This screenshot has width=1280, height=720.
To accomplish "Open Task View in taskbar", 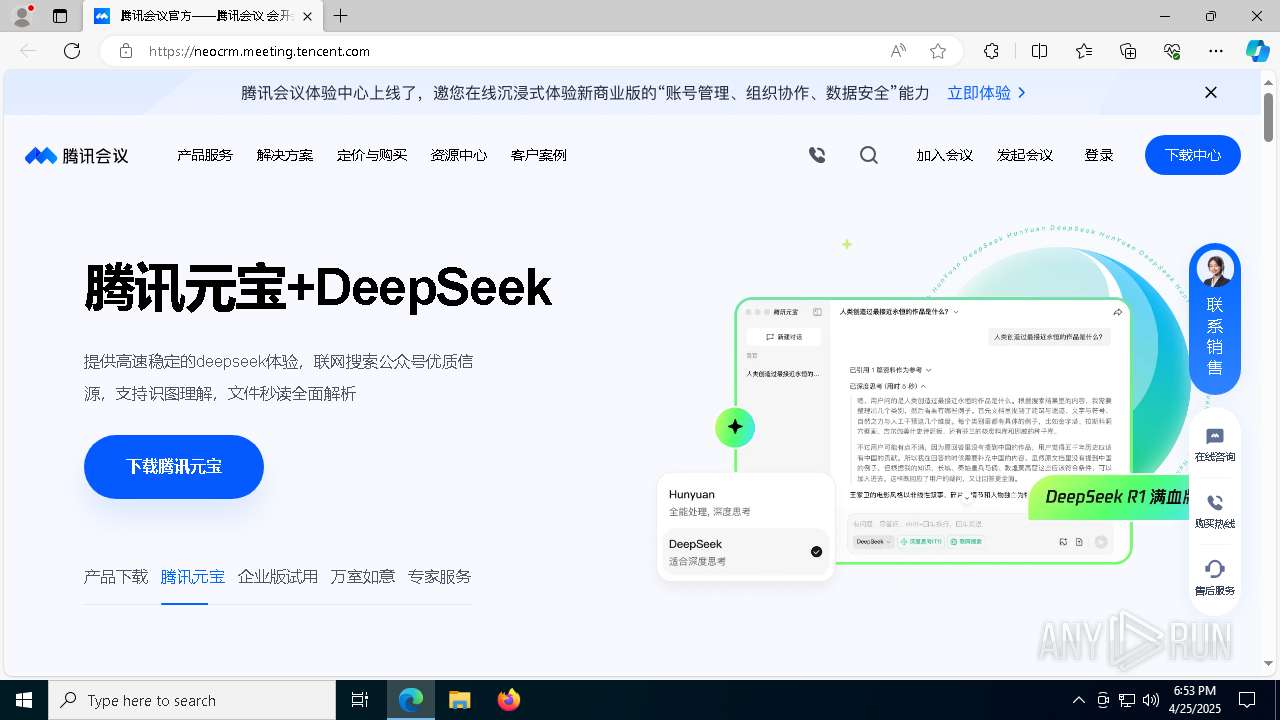I will [360, 700].
